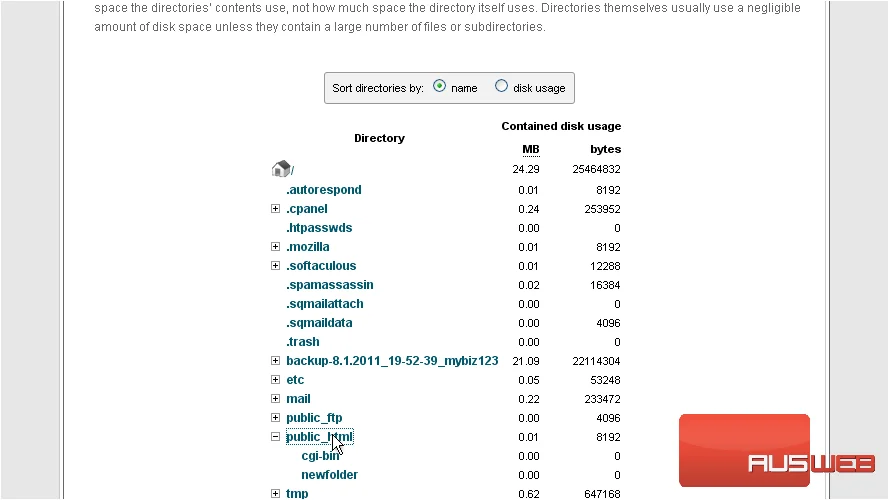
Task: Click the 0.62 MB tmp value
Action: click(528, 494)
